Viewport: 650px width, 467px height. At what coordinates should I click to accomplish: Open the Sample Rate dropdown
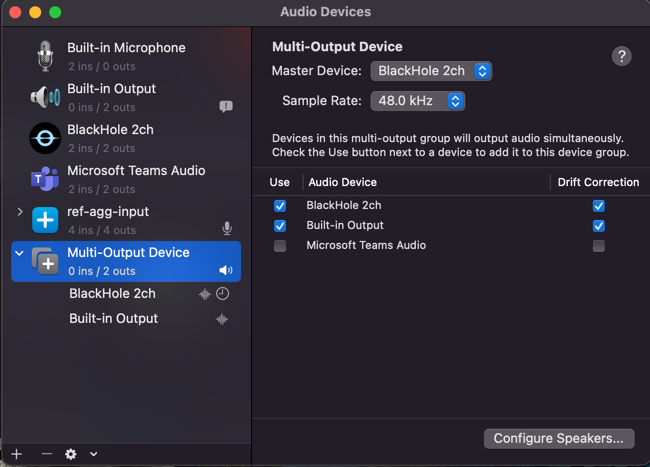pos(417,101)
